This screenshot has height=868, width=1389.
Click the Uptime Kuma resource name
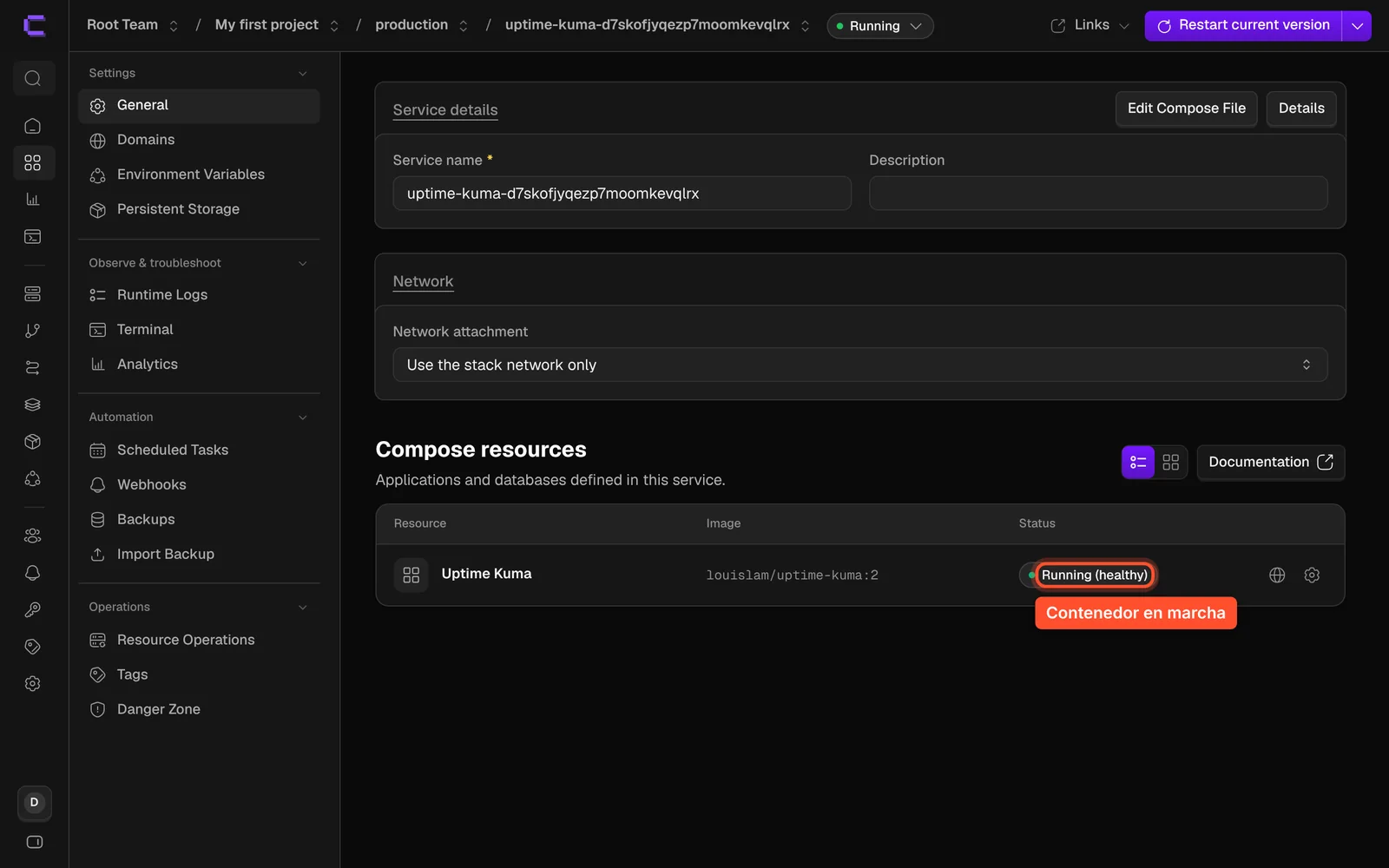486,574
